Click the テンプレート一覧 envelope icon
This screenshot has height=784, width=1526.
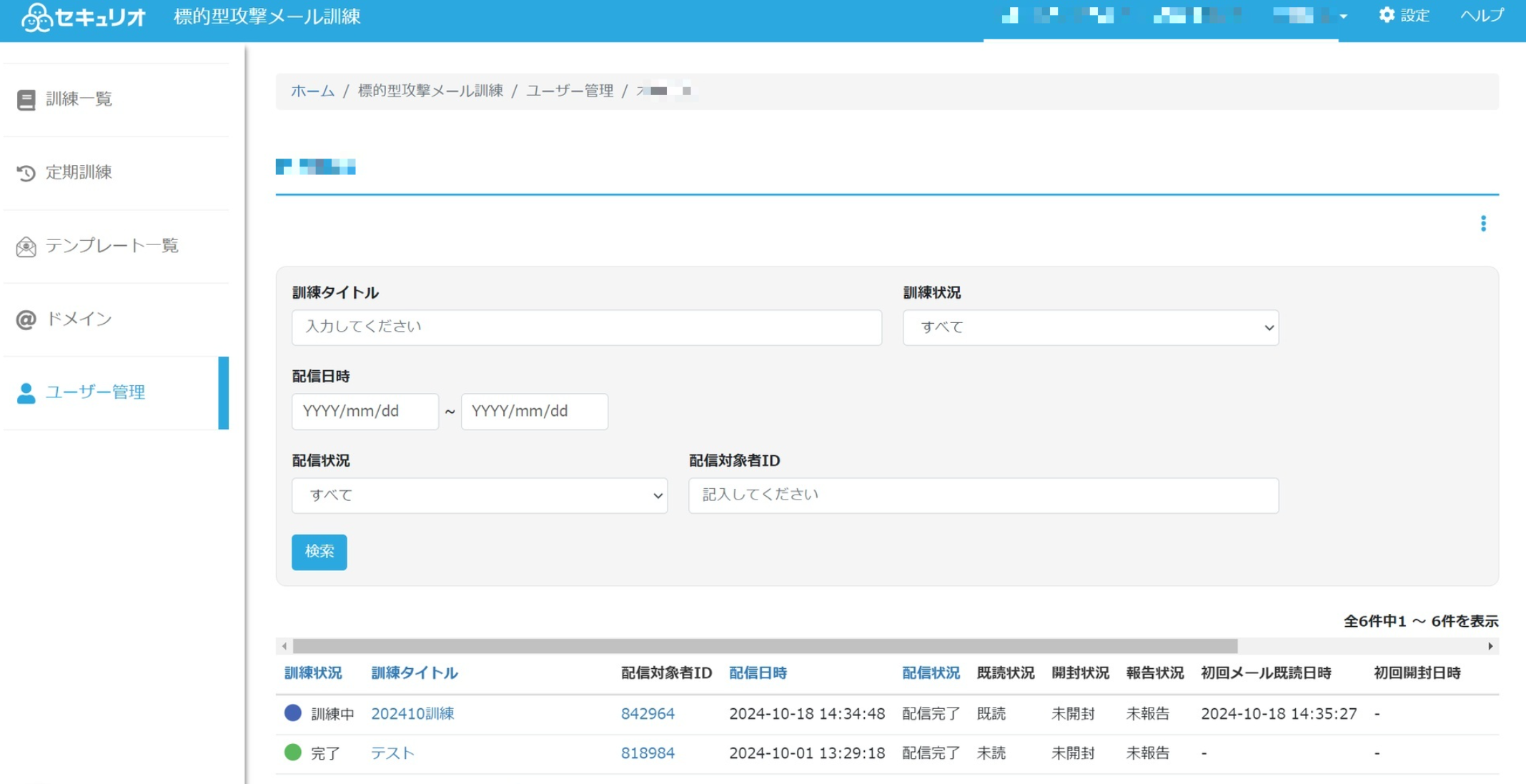[x=26, y=247]
